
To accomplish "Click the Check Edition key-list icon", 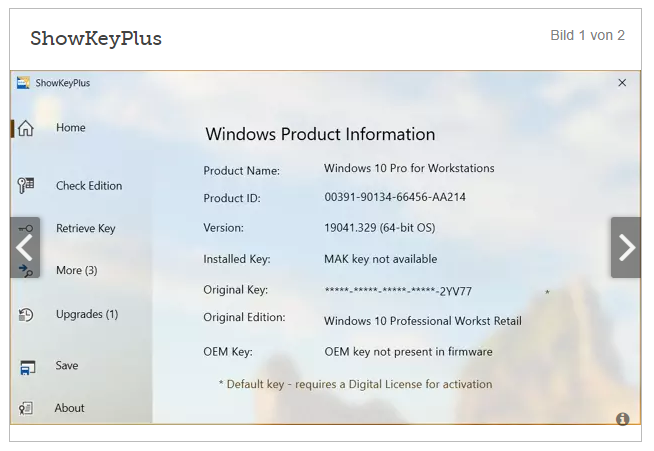I will point(25,185).
